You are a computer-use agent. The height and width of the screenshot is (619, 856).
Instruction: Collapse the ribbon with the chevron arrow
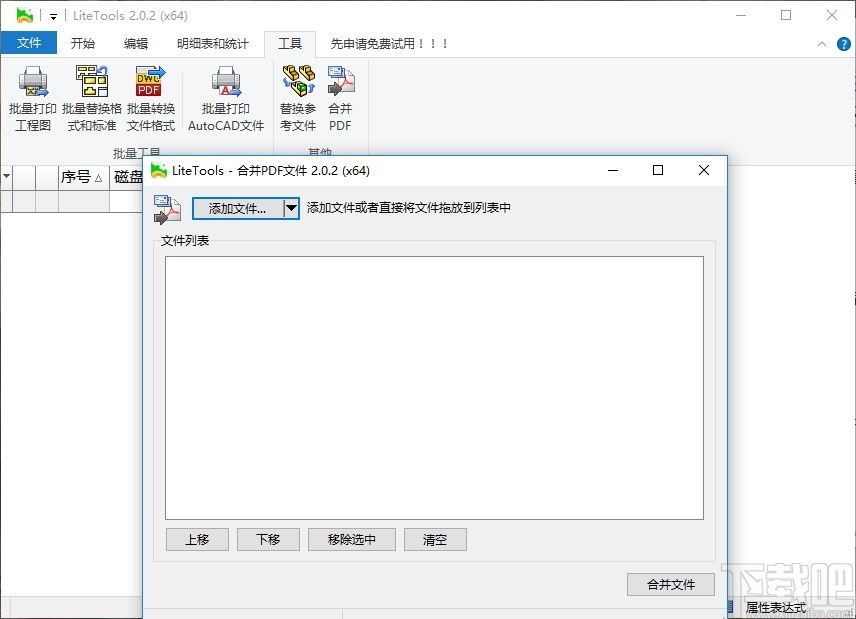[823, 43]
